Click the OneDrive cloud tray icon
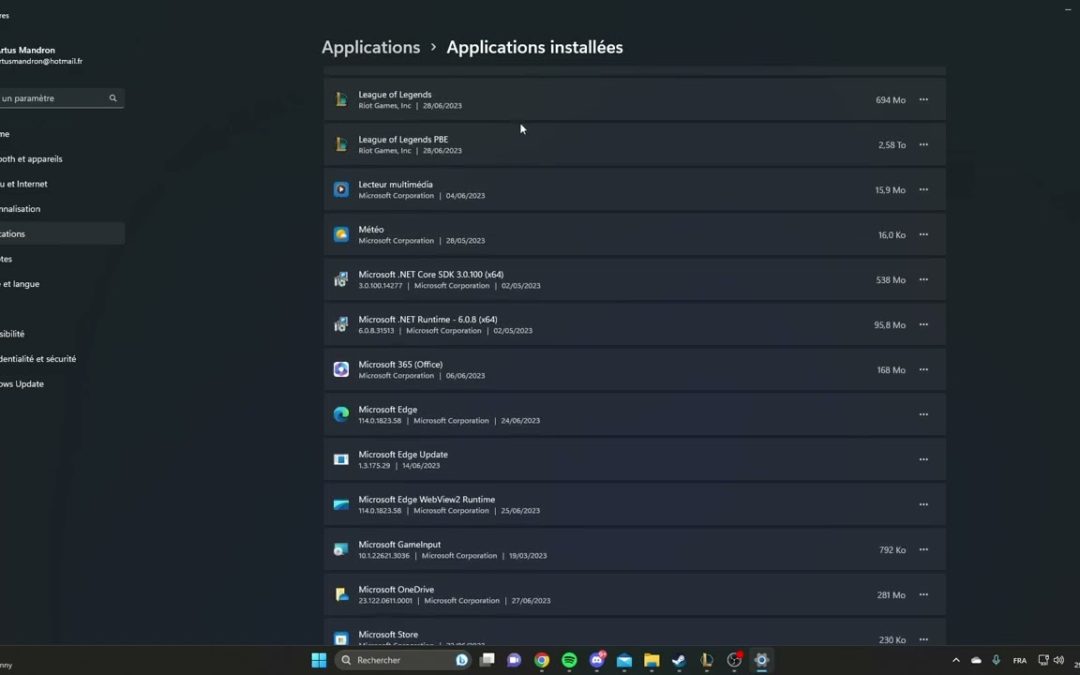Viewport: 1080px width, 675px height. [976, 660]
